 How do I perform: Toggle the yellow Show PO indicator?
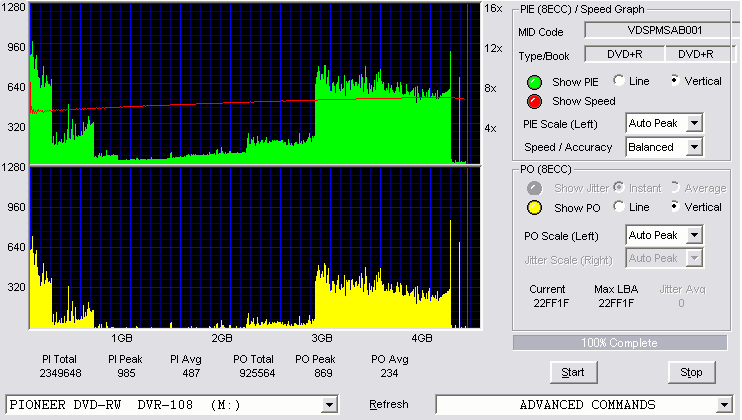coord(534,208)
